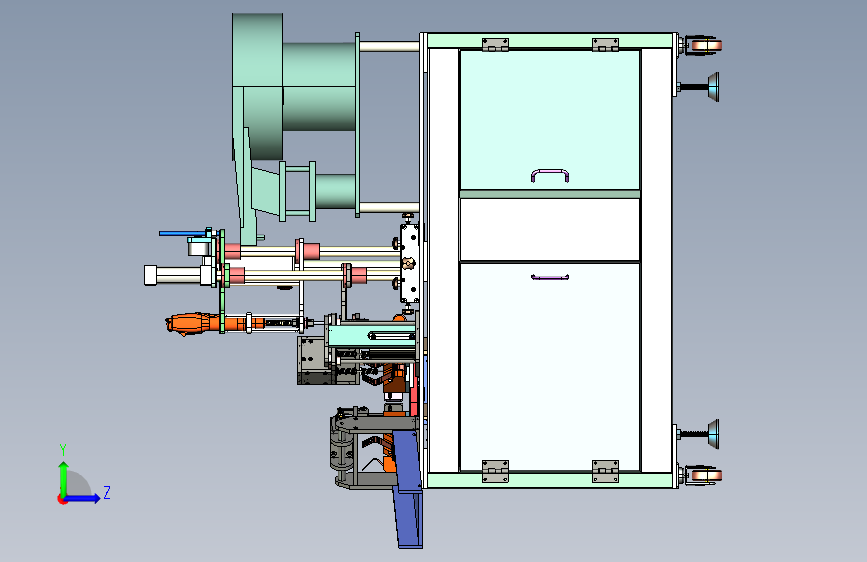The height and width of the screenshot is (562, 867).
Task: Select the blue lever handle
Action: (184, 233)
